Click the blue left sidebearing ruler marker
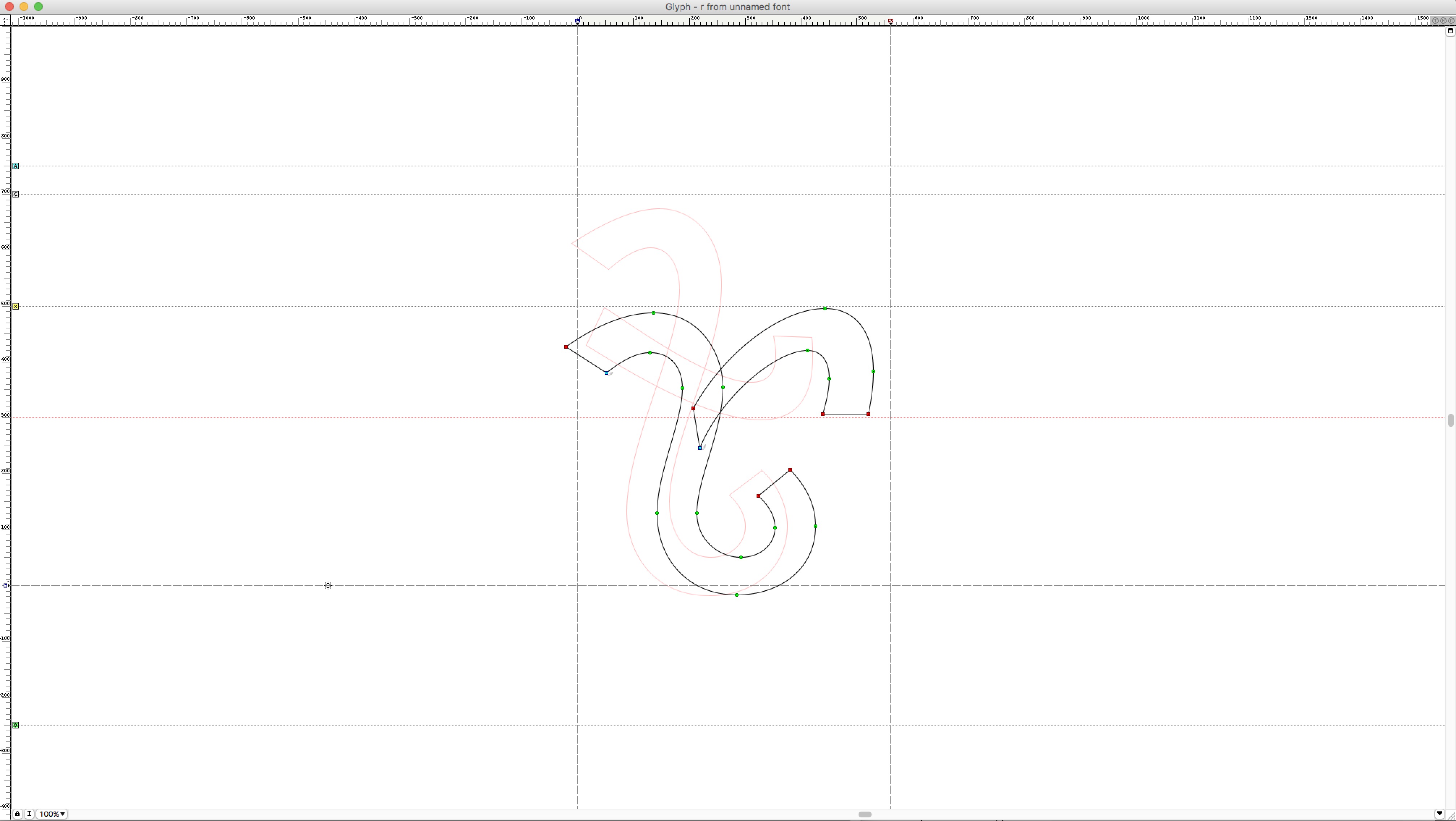 (x=577, y=21)
